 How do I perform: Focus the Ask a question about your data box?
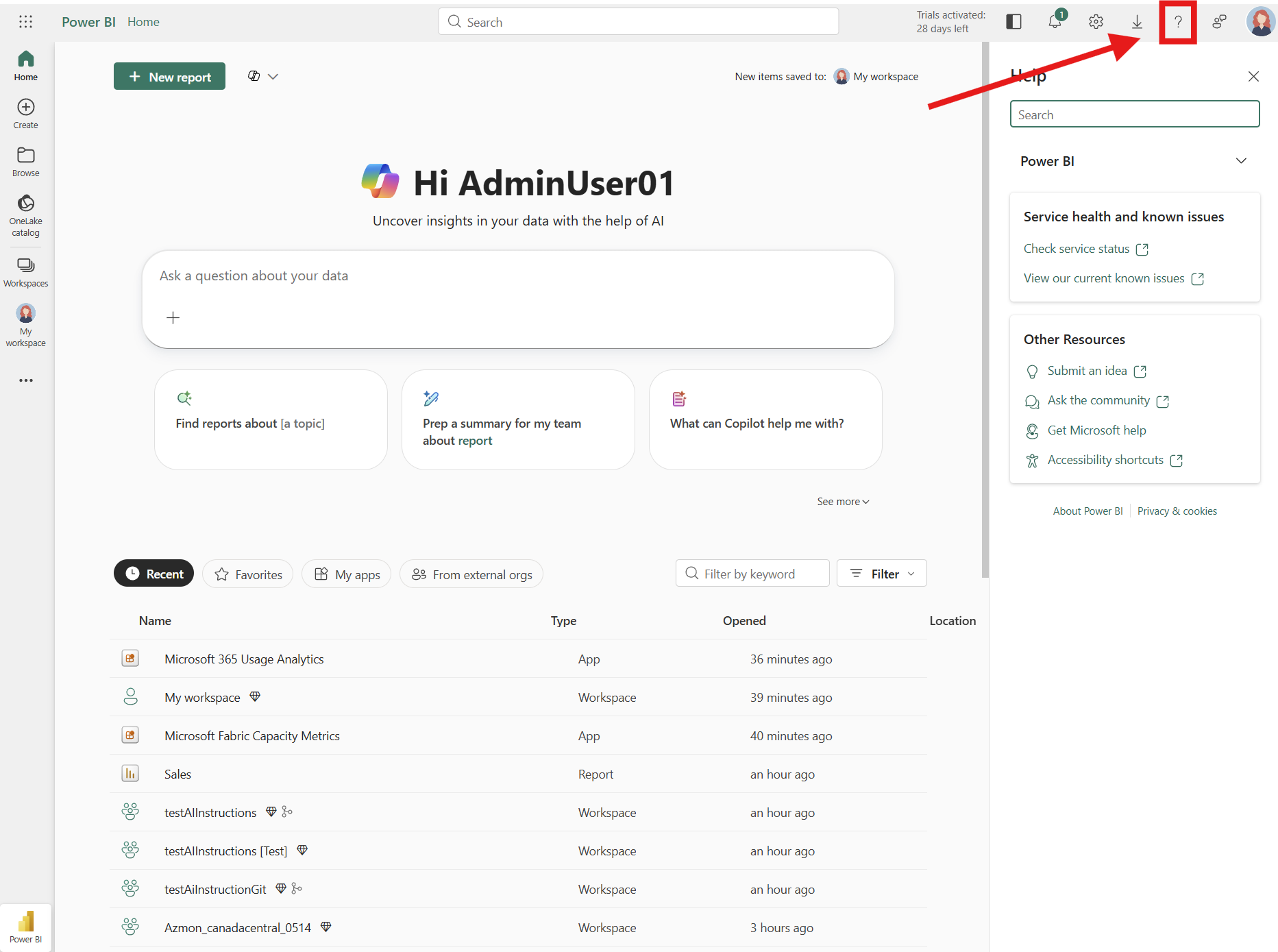click(x=518, y=299)
